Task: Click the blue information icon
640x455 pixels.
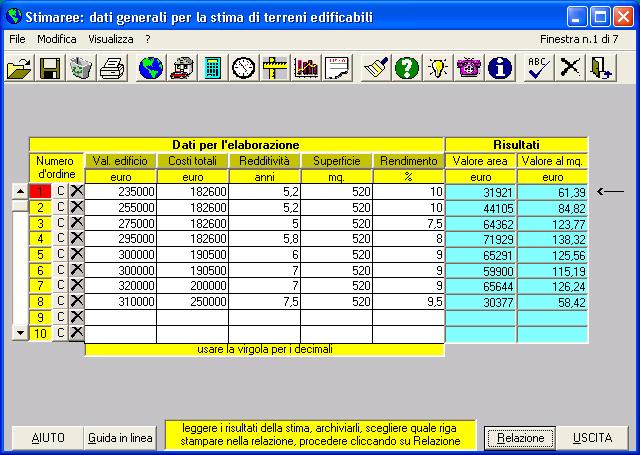Action: coord(499,68)
